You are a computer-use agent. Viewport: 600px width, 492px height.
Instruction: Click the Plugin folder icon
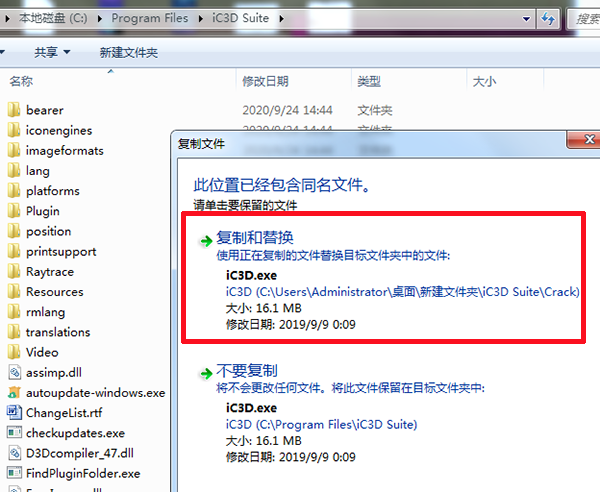click(x=14, y=211)
